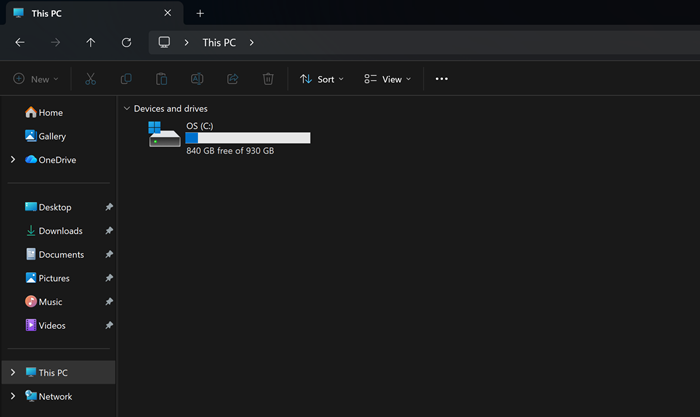700x417 pixels.
Task: Unpin Desktop using its pin icon
Action: click(109, 207)
